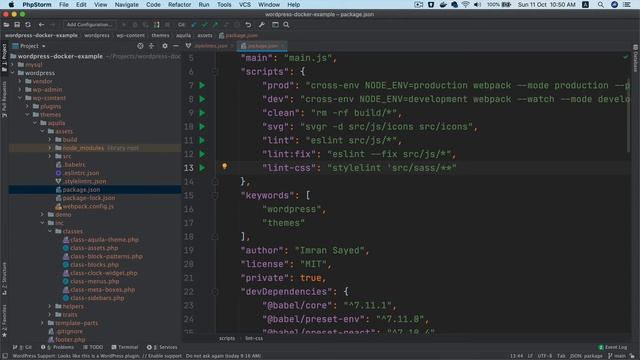Run the "clean" script gutter arrow
The width and height of the screenshot is (640, 360).
202,113
